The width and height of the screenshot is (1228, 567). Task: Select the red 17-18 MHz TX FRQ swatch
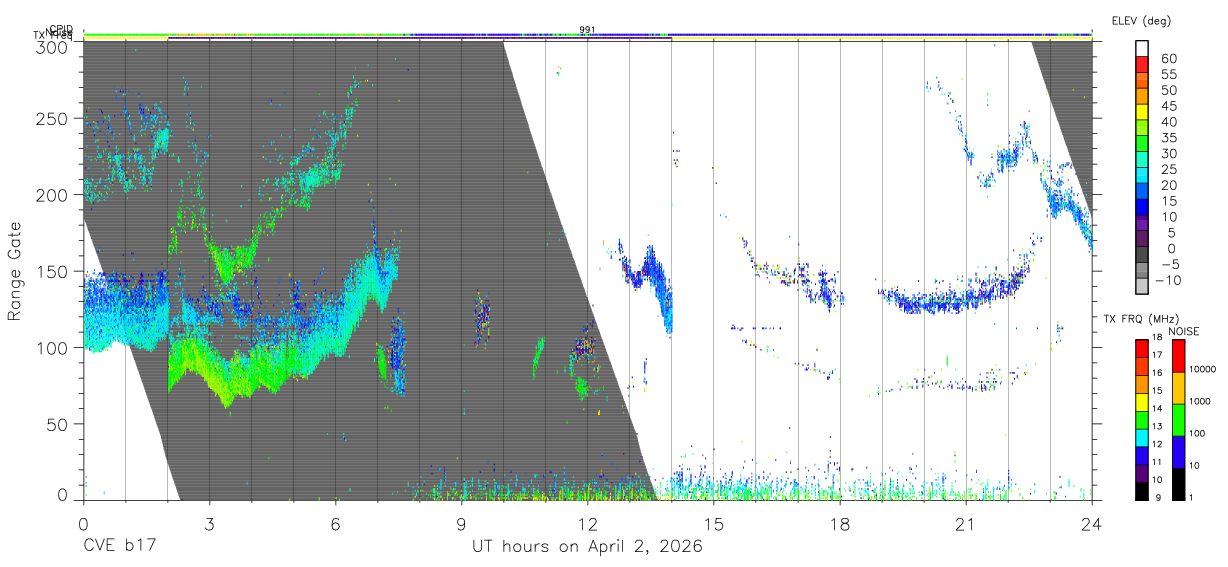(x=1141, y=349)
